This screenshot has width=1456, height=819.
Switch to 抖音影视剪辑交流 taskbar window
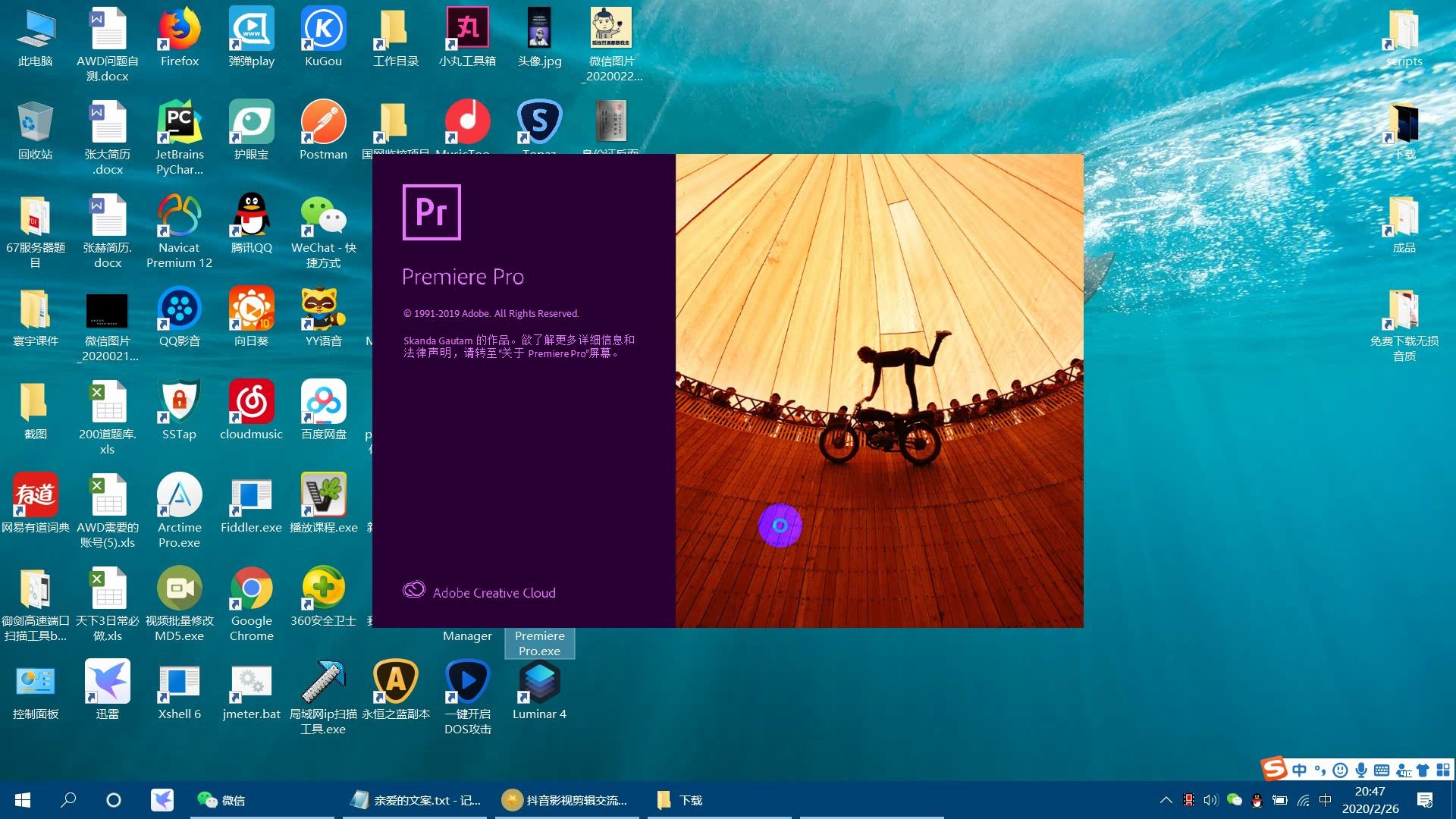(567, 800)
